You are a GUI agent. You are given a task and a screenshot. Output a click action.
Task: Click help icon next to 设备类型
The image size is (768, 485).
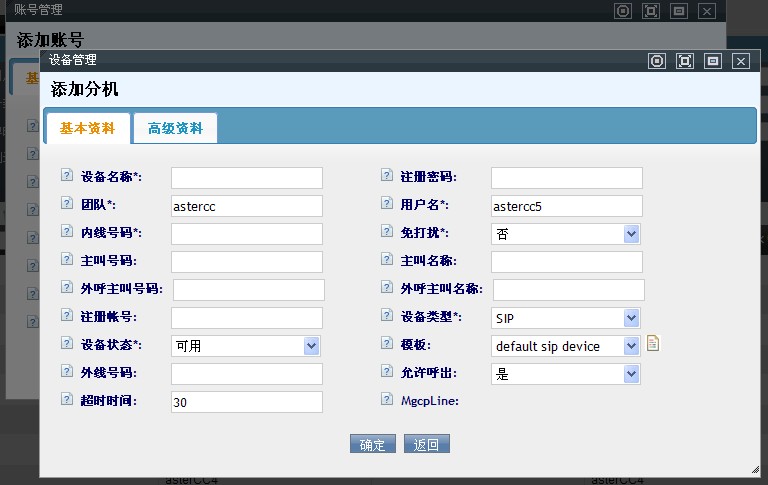coord(387,316)
